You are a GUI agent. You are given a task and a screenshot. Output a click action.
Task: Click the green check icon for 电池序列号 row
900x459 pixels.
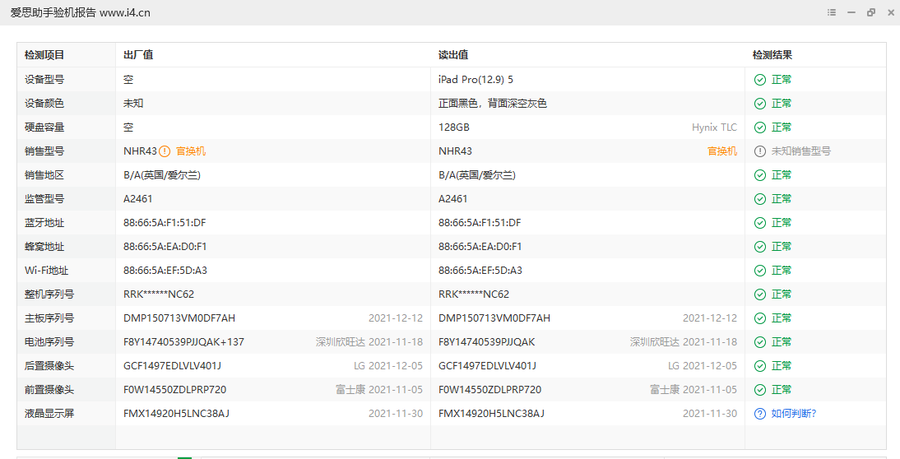click(x=760, y=342)
